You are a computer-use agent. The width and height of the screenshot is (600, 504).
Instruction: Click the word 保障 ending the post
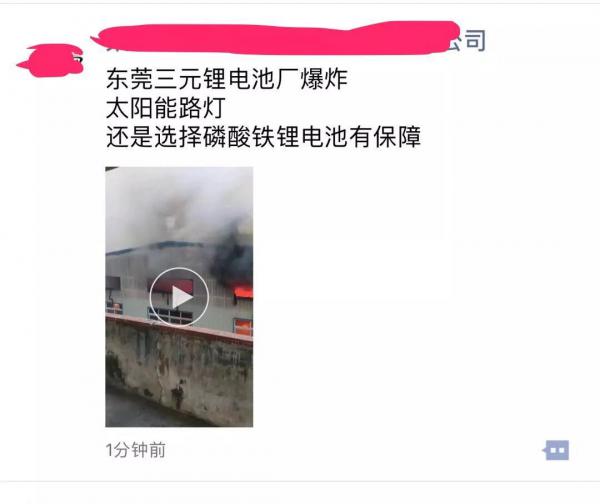398,137
